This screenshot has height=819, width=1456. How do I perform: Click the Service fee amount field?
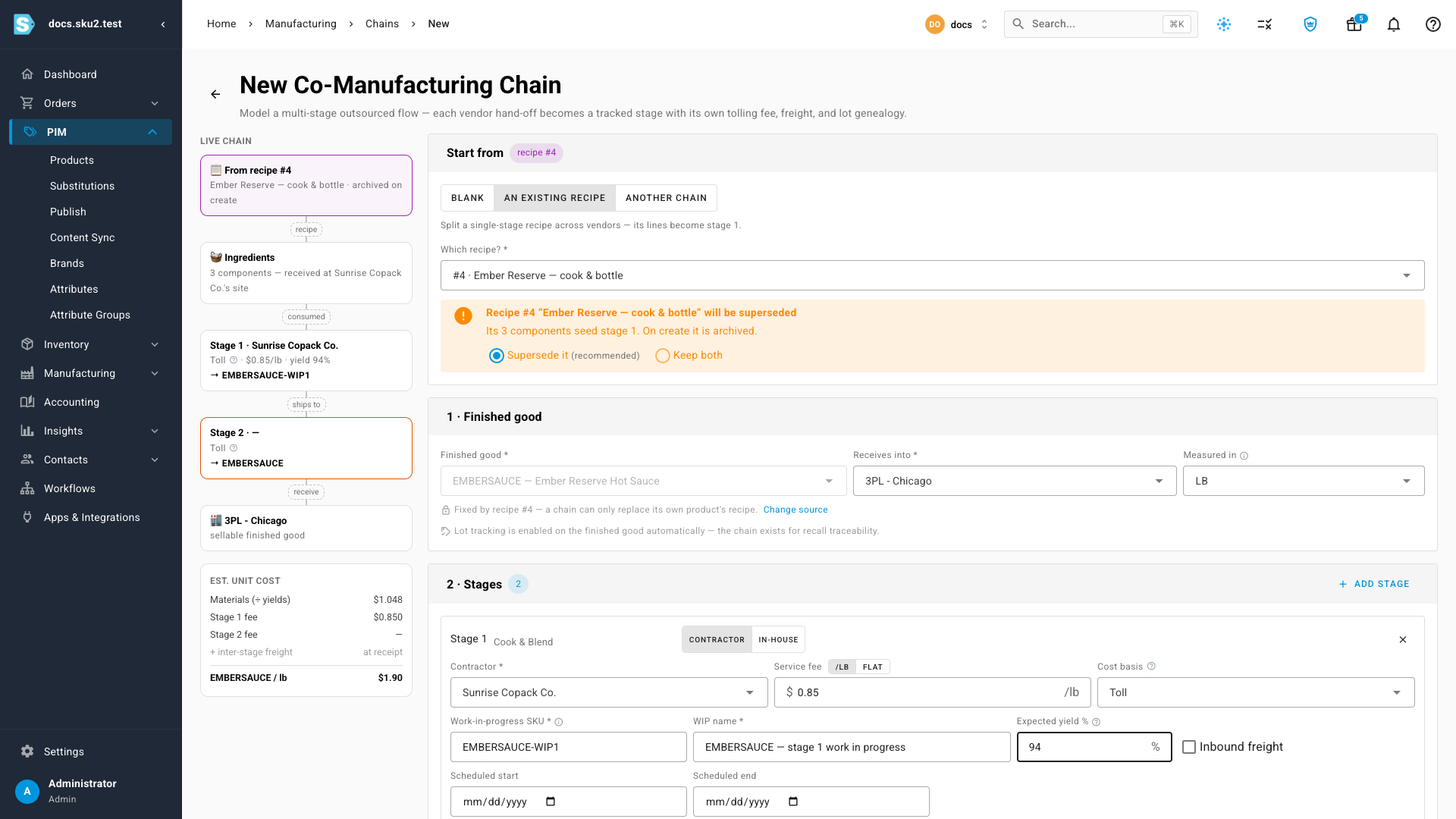932,692
